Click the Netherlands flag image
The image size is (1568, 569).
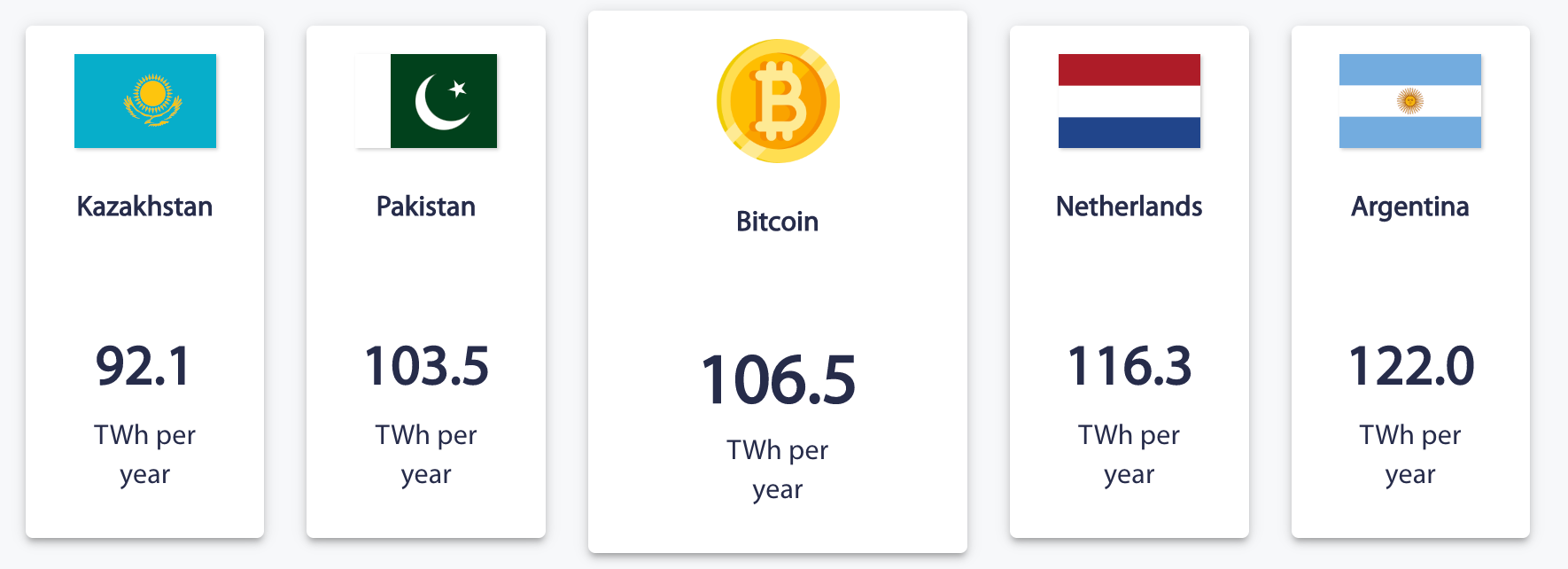click(1129, 101)
